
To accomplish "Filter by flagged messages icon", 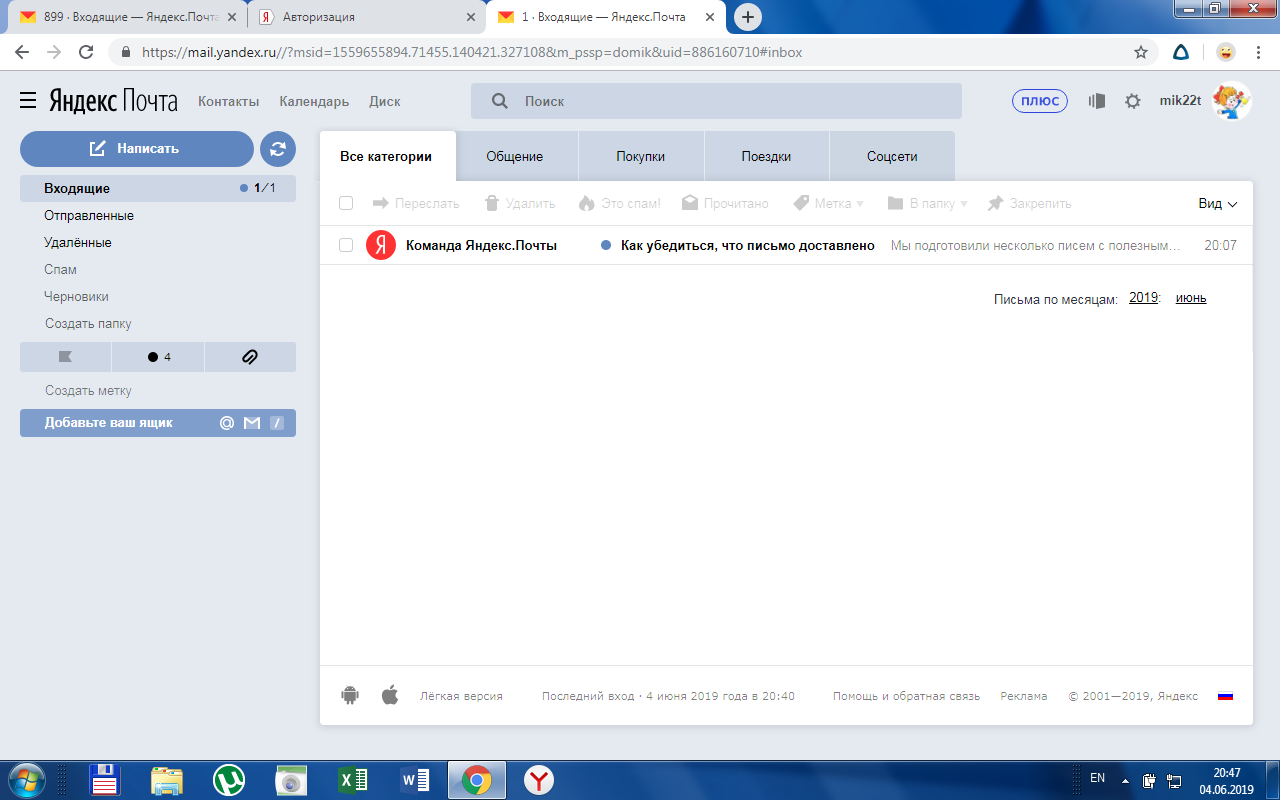I will tap(66, 357).
